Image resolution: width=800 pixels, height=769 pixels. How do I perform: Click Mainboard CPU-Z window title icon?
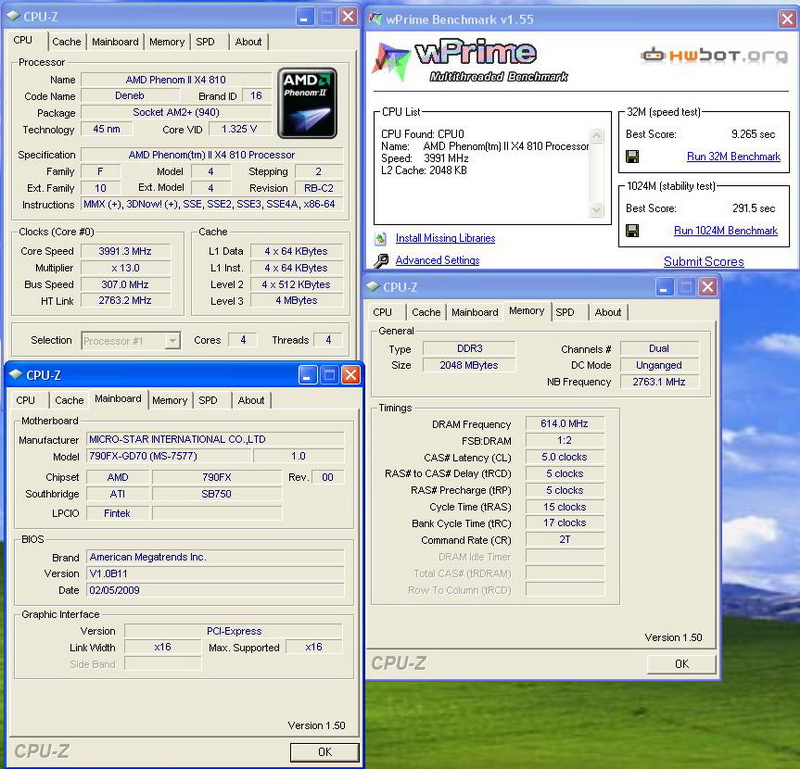pos(16,375)
